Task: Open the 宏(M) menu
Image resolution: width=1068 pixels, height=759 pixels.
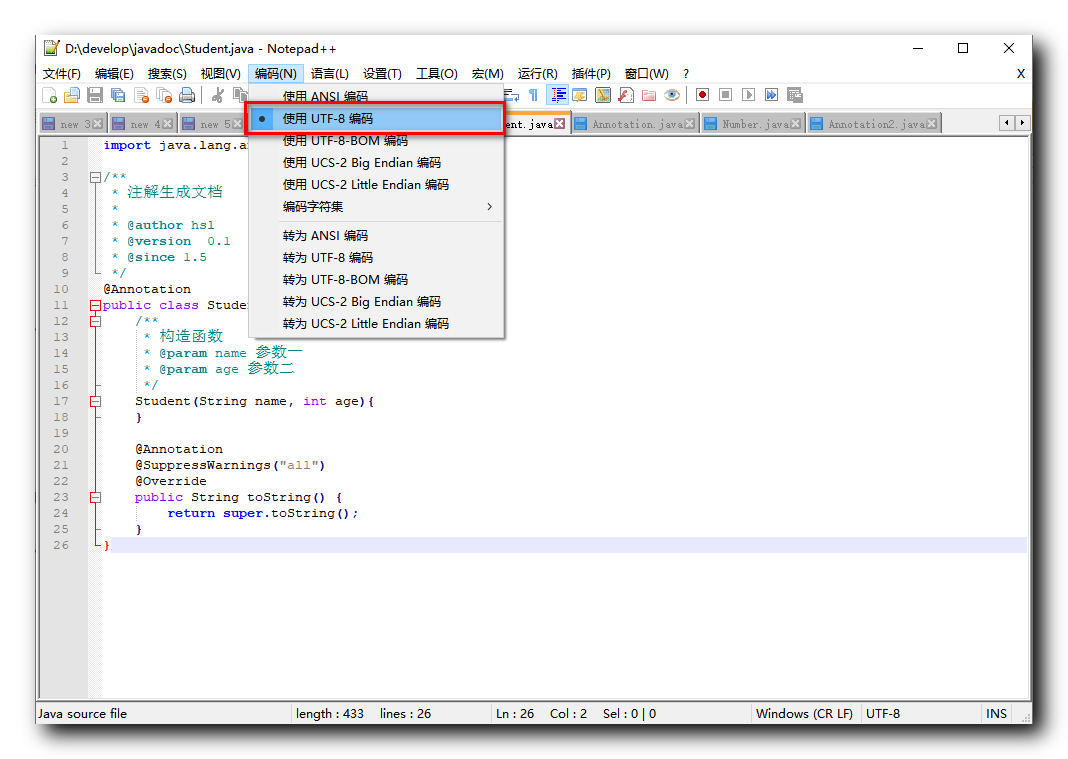Action: tap(488, 74)
